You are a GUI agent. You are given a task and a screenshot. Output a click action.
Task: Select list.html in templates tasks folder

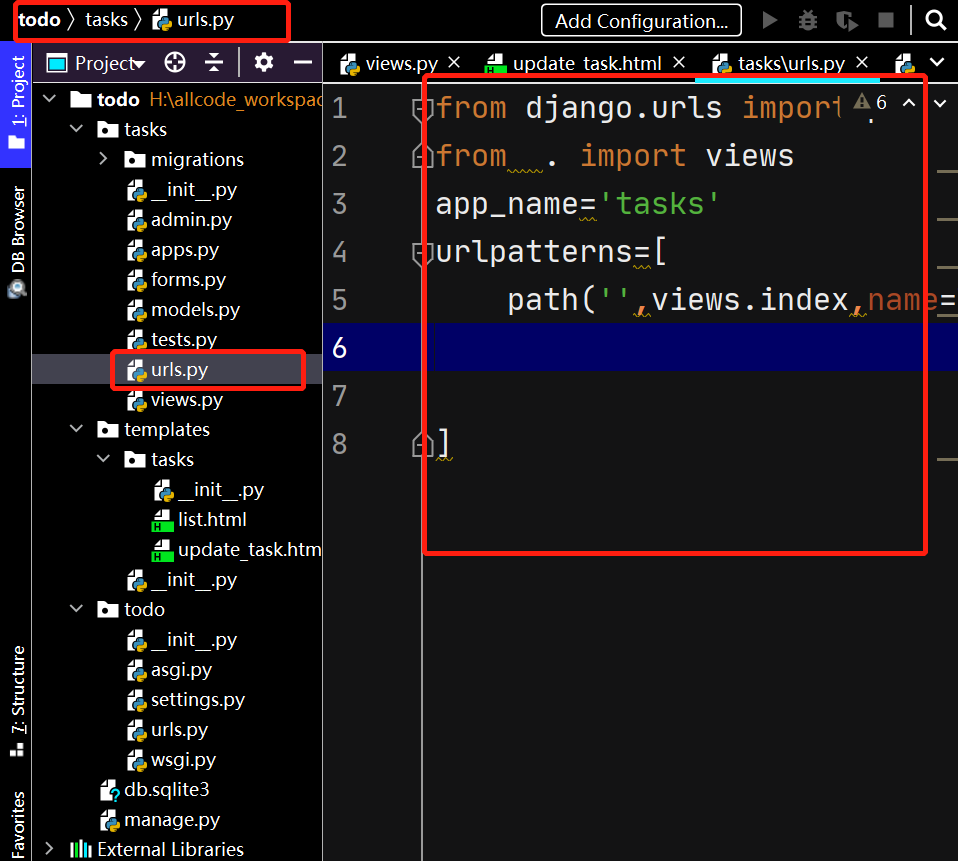click(x=200, y=519)
